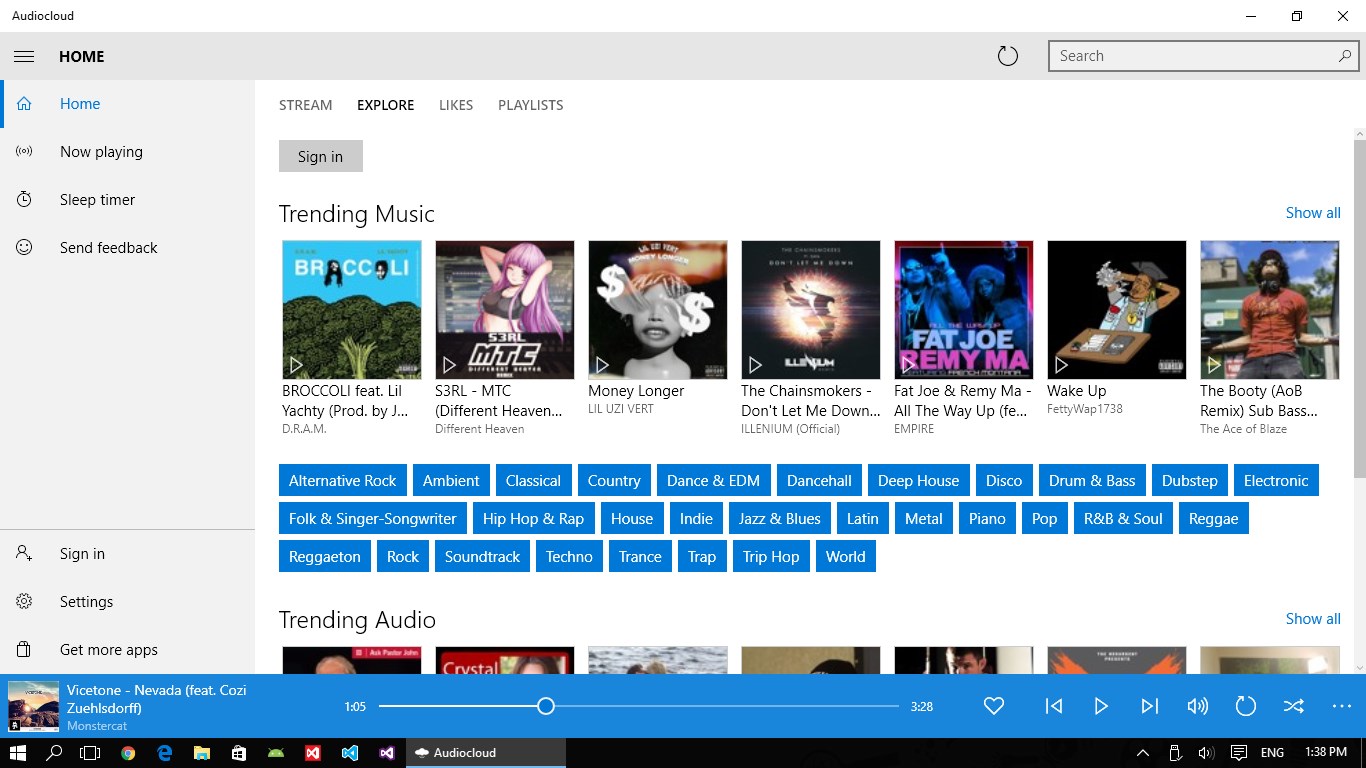Go to Home in sidebar
This screenshot has height=768, width=1366.
[x=128, y=104]
